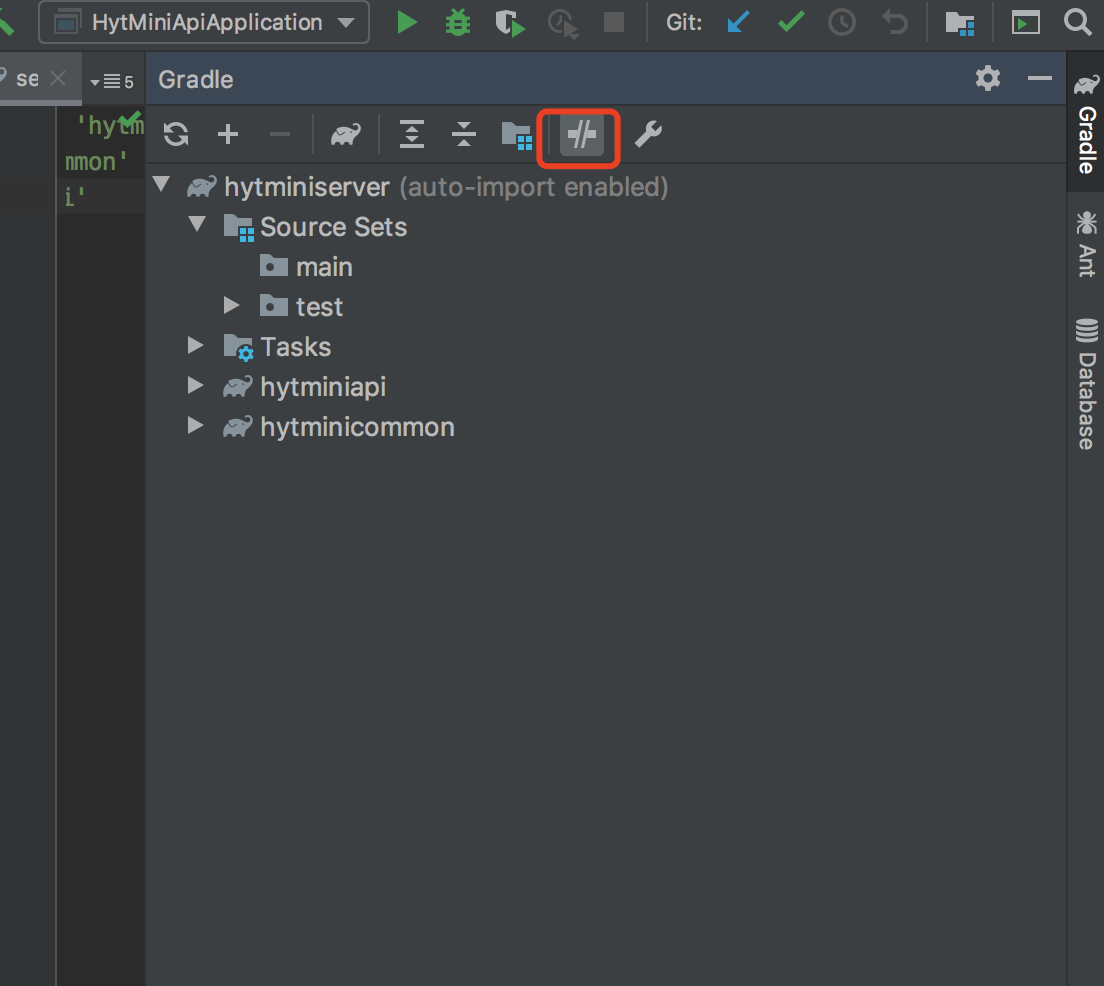Run with Coverage using the shield icon
The width and height of the screenshot is (1104, 986).
pos(510,23)
